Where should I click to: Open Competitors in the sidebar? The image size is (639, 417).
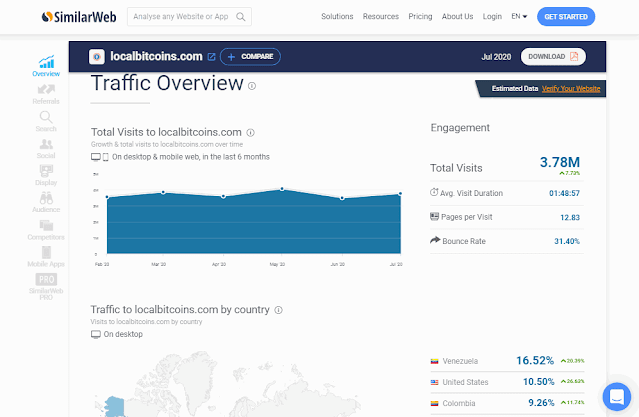[x=46, y=230]
